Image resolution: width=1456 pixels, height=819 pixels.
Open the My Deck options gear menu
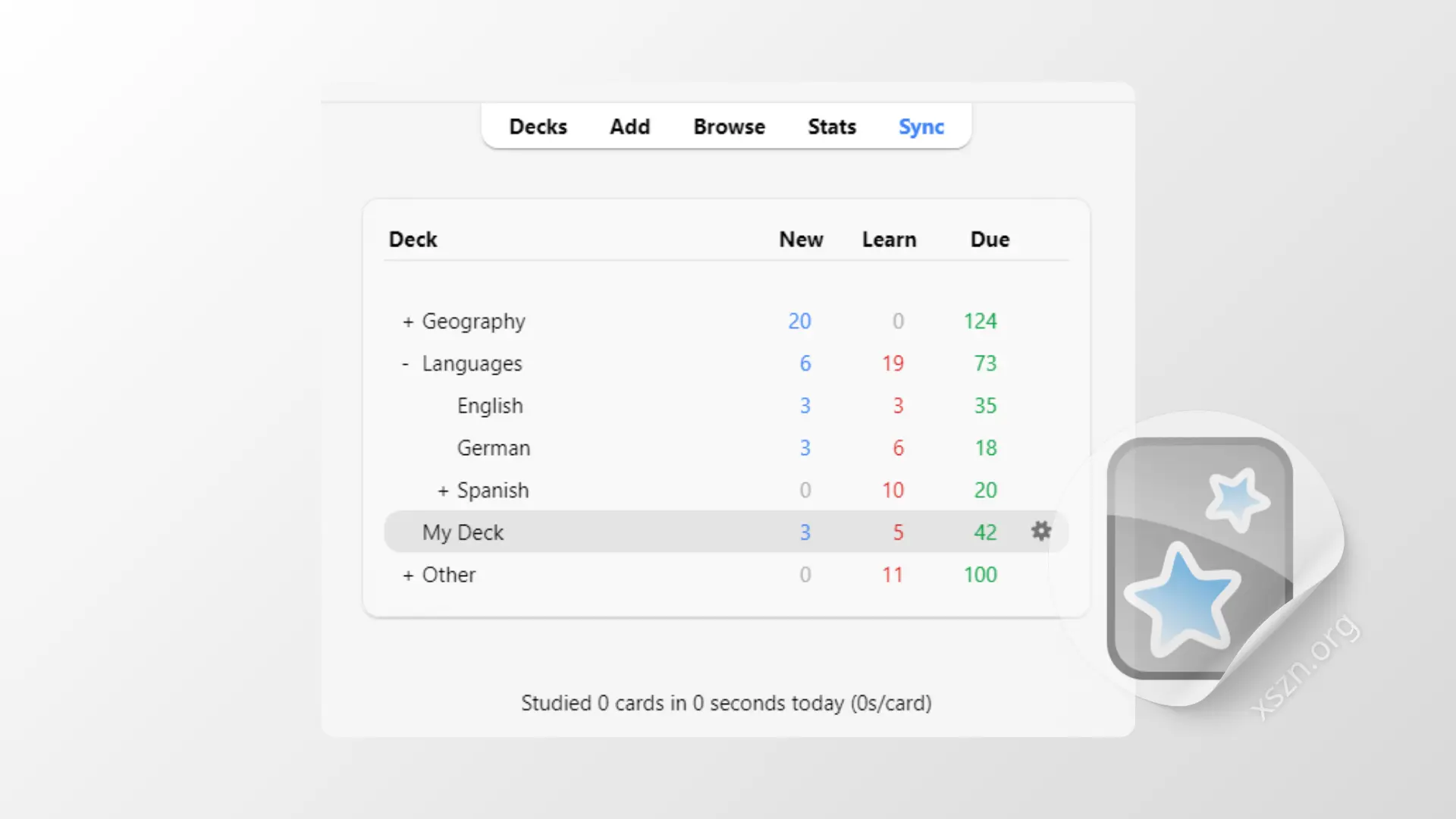coord(1040,532)
